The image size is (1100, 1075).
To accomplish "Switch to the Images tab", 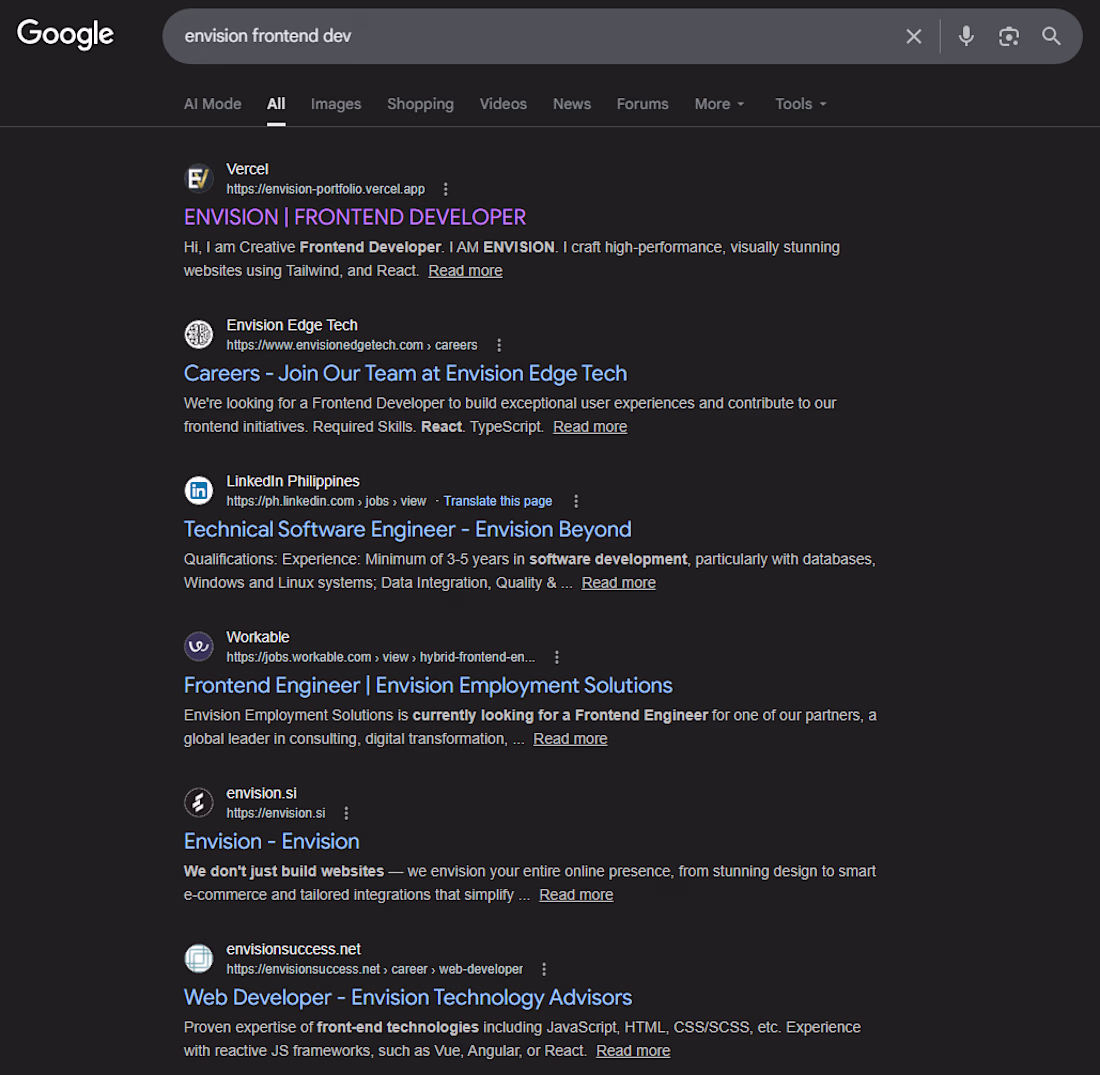I will coord(336,104).
